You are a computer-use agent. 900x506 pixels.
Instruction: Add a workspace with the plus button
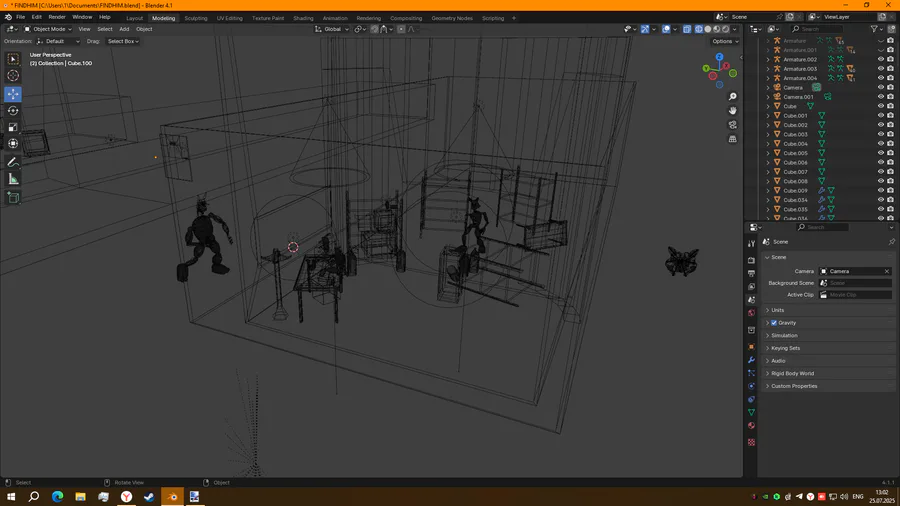pos(514,18)
